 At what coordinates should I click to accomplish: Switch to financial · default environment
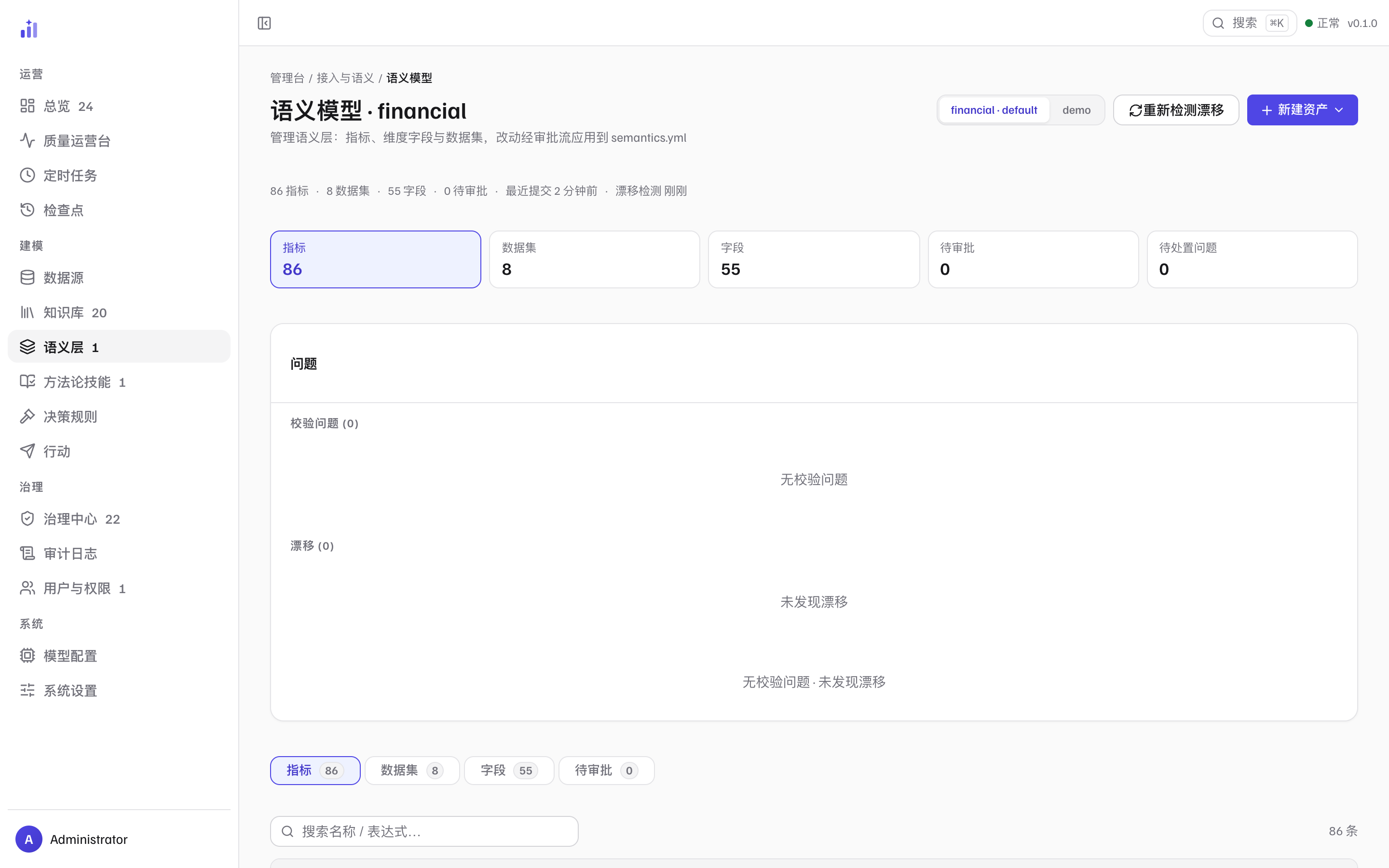(x=994, y=110)
